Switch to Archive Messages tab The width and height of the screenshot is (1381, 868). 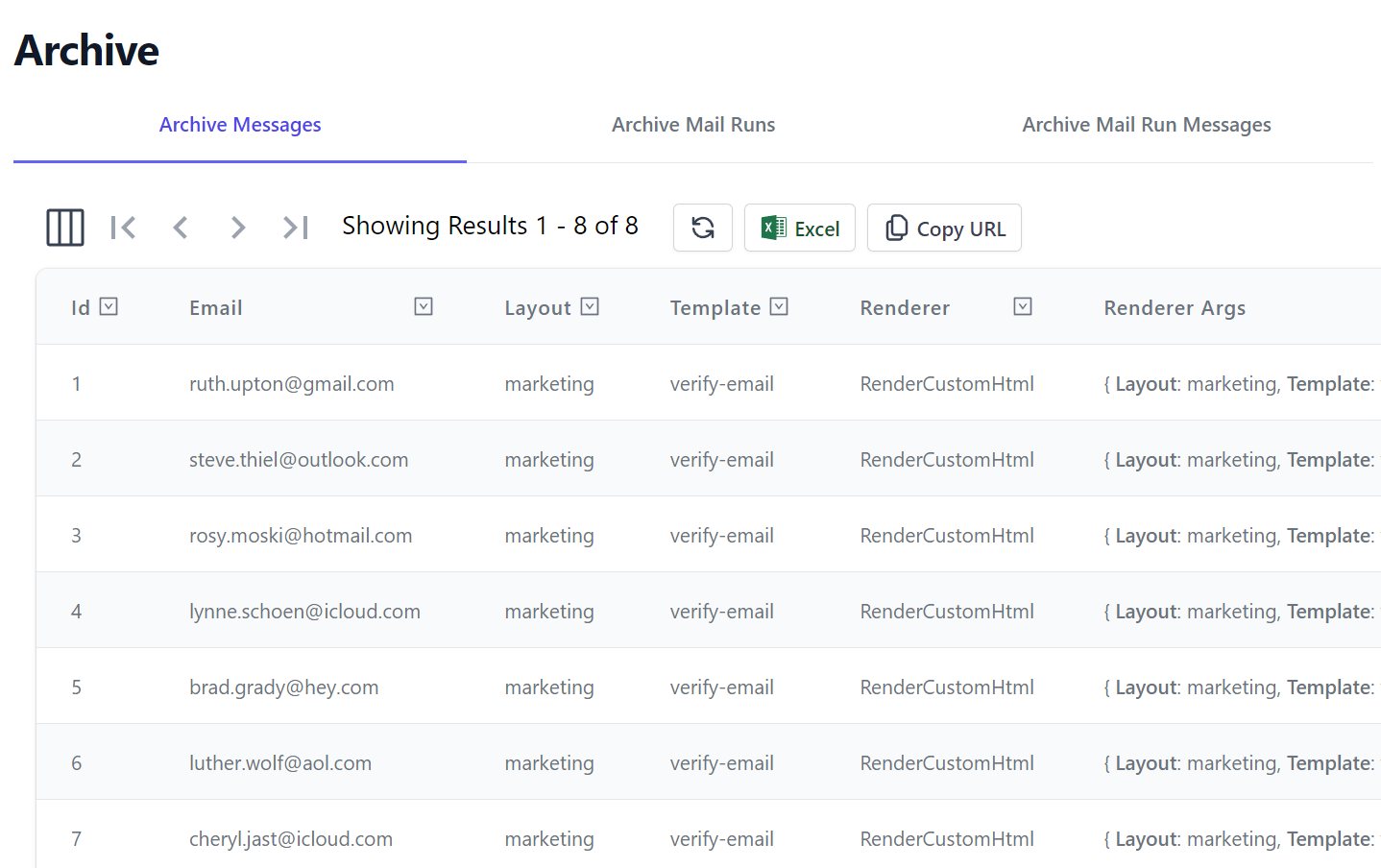[240, 125]
